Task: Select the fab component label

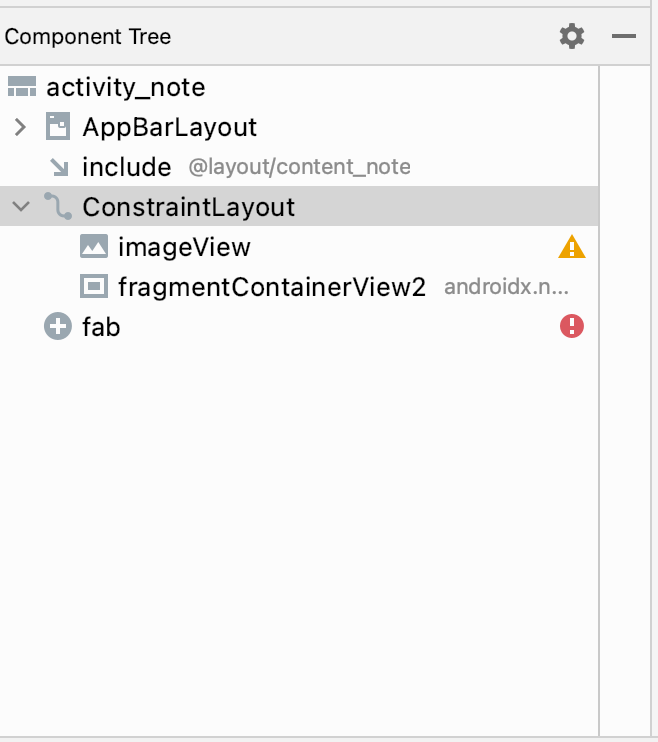Action: [x=101, y=326]
